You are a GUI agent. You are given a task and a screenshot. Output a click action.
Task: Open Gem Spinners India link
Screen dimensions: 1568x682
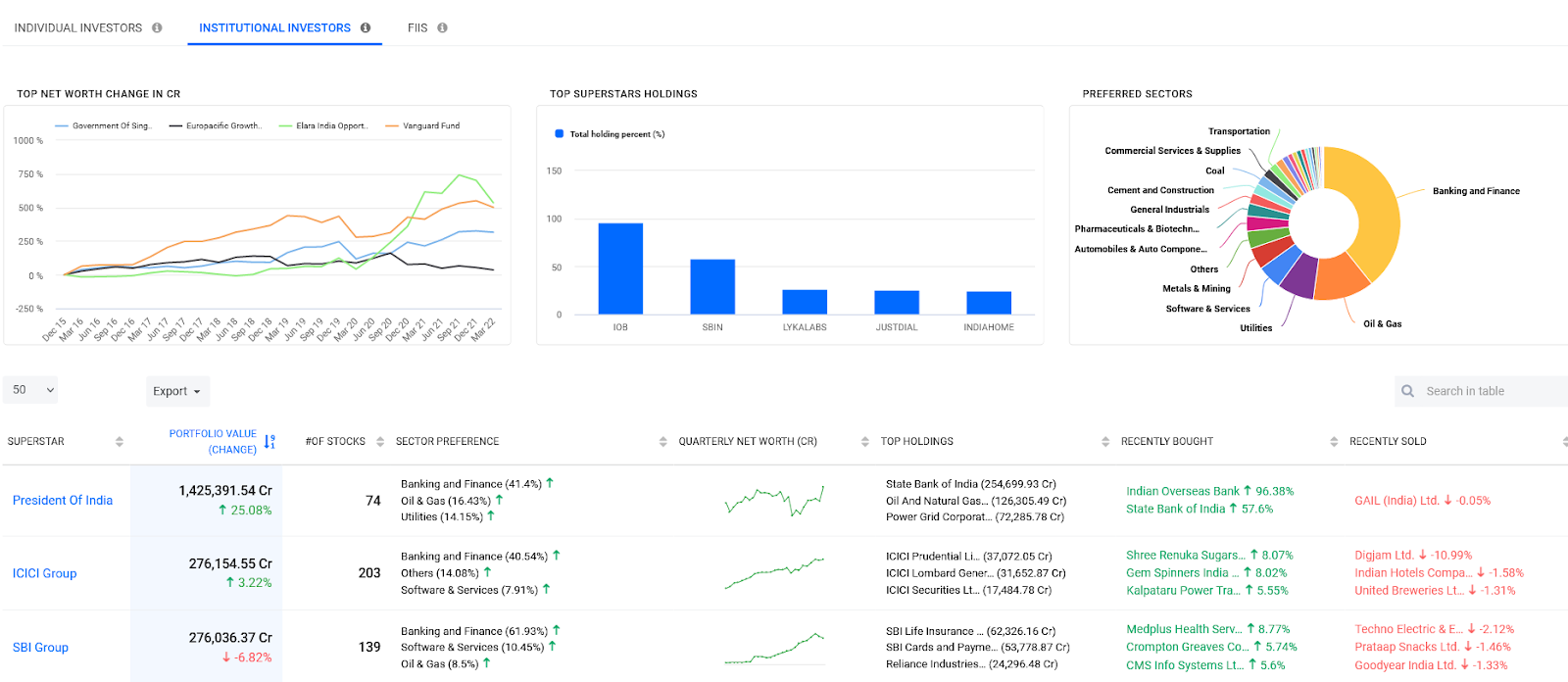point(1183,573)
